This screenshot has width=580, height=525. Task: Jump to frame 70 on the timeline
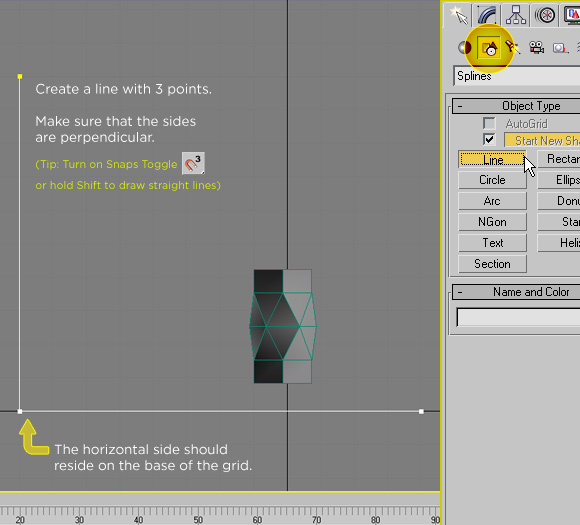(x=316, y=520)
